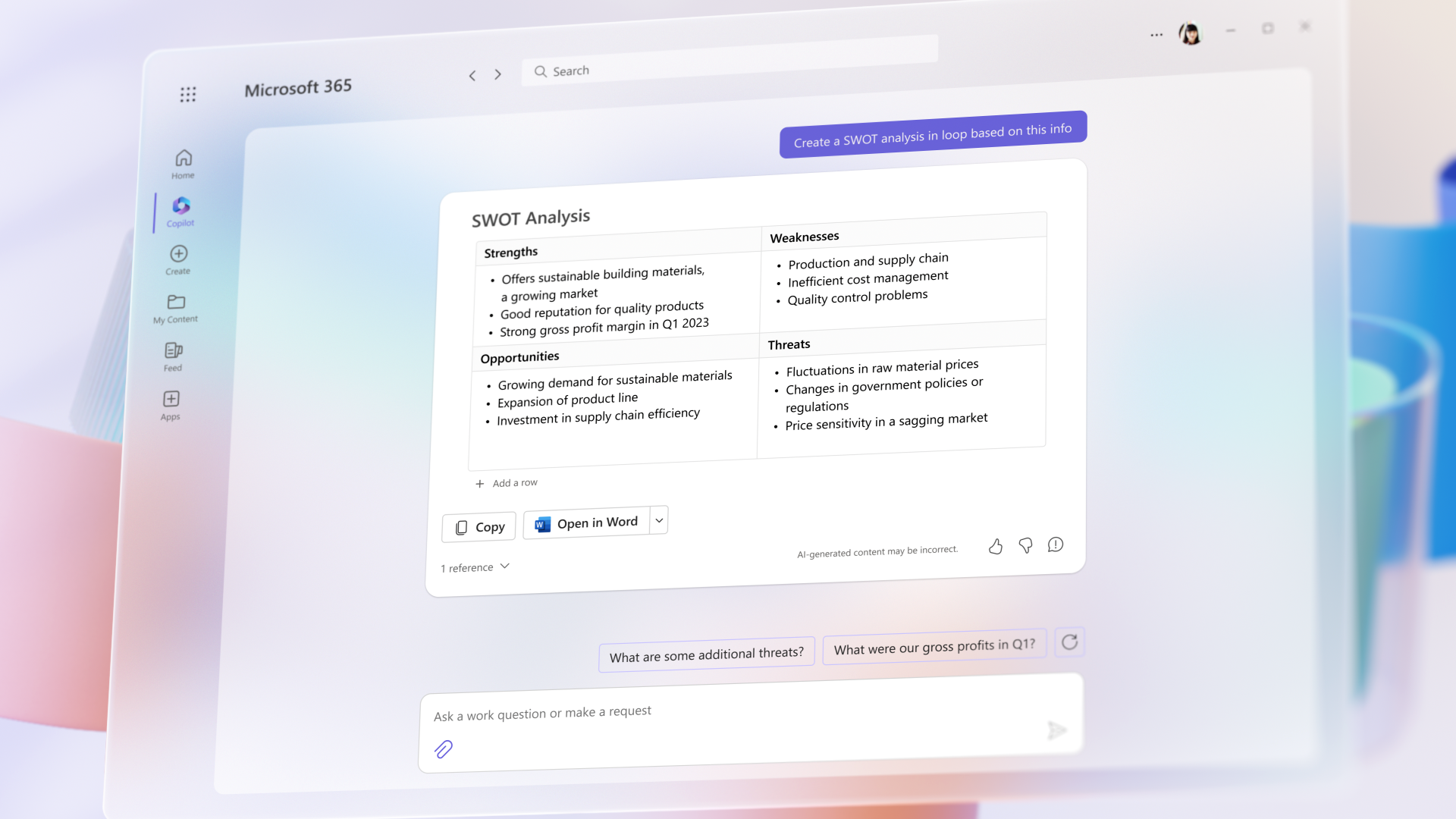Click the Ask a work question input field

tap(750, 712)
